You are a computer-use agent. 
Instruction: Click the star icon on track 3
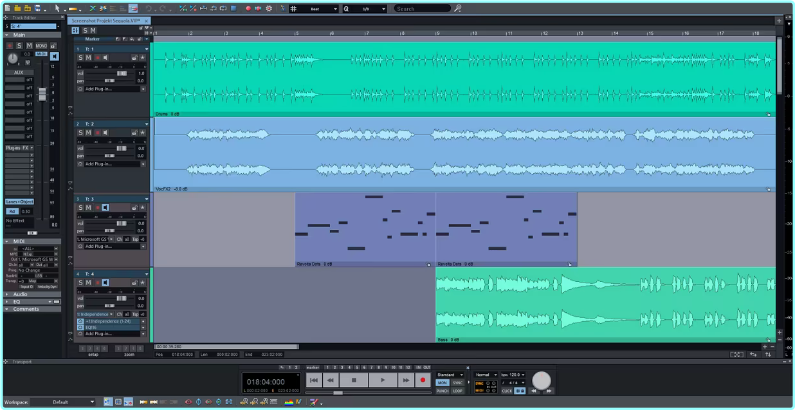click(142, 208)
